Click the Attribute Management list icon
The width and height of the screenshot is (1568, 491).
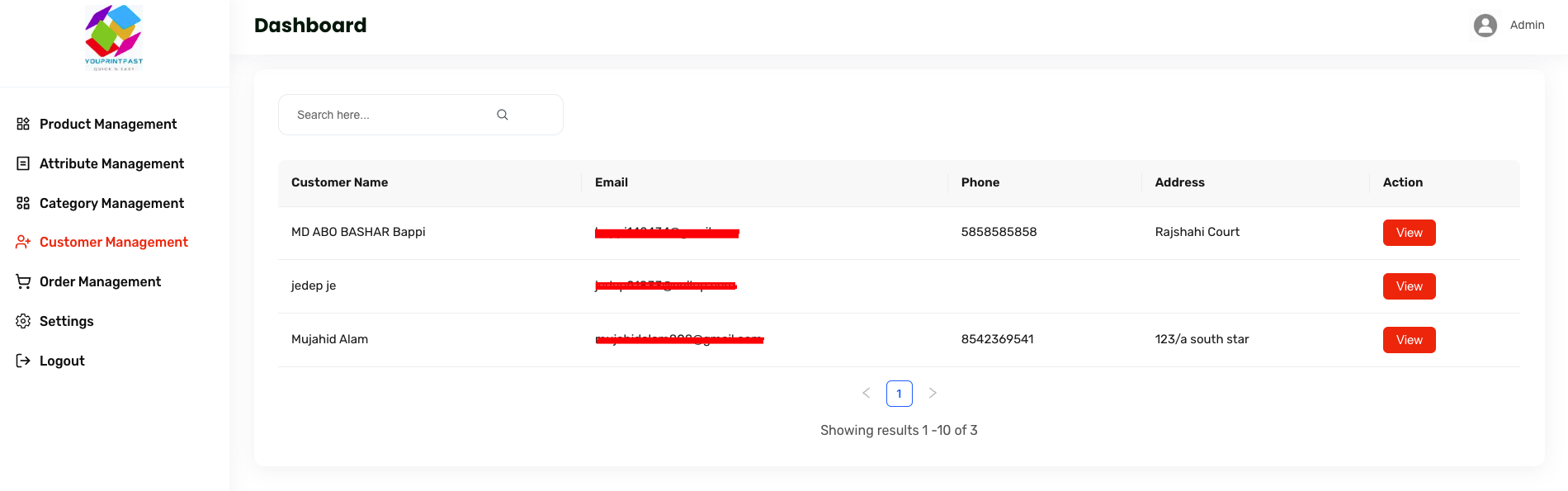23,163
